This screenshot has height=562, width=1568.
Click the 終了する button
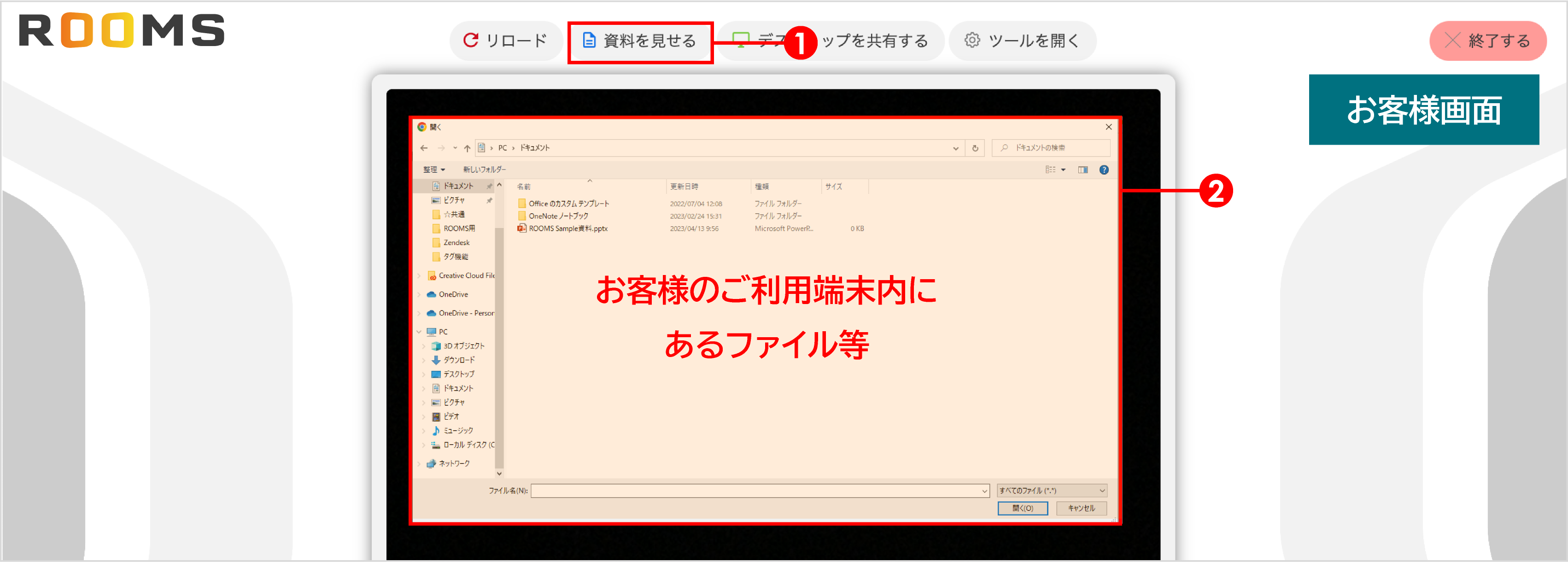coord(1488,40)
